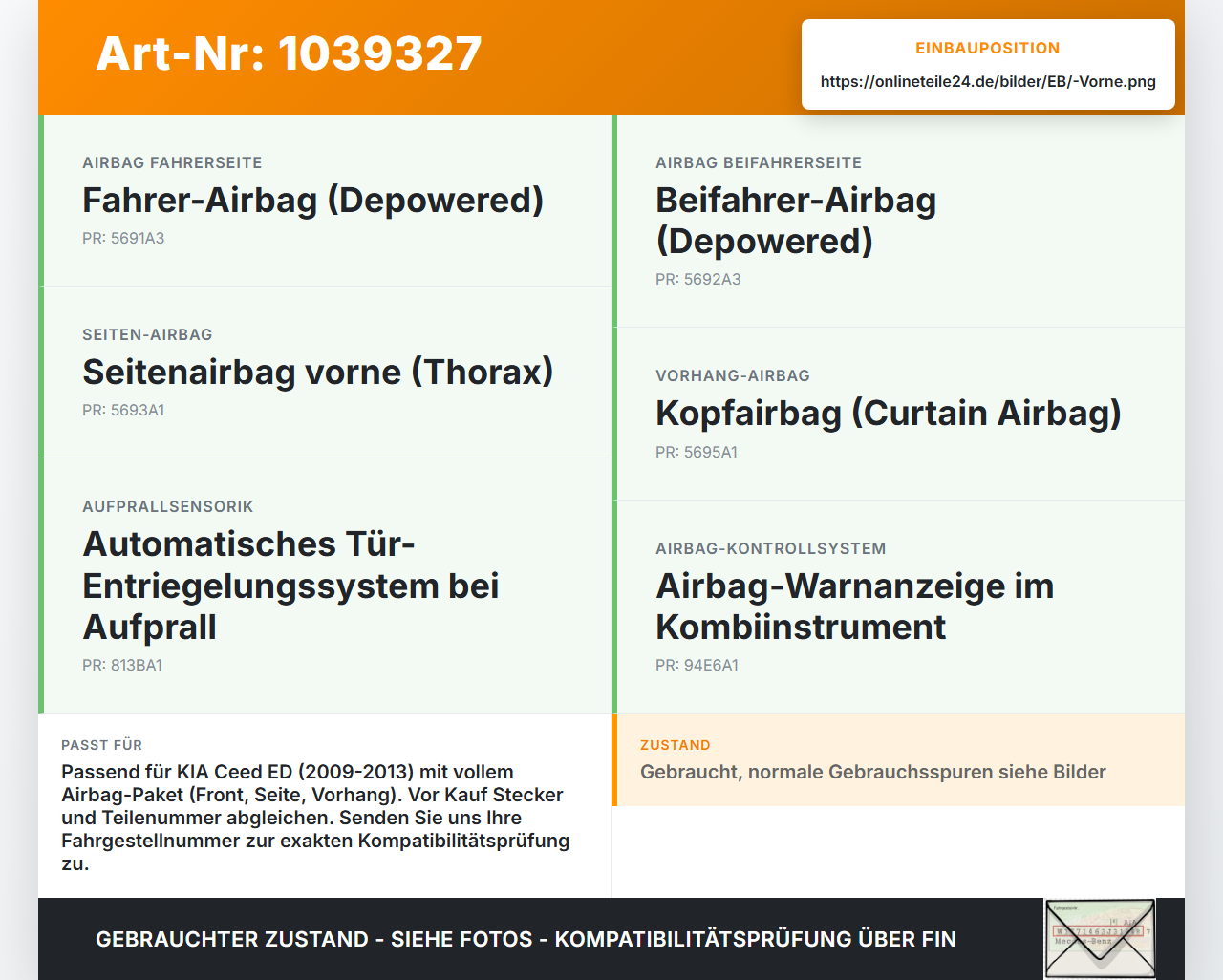Screen dimensions: 1223x980
Task: Select the Kopfairbag (Curtain Airbag) title
Action: [889, 414]
